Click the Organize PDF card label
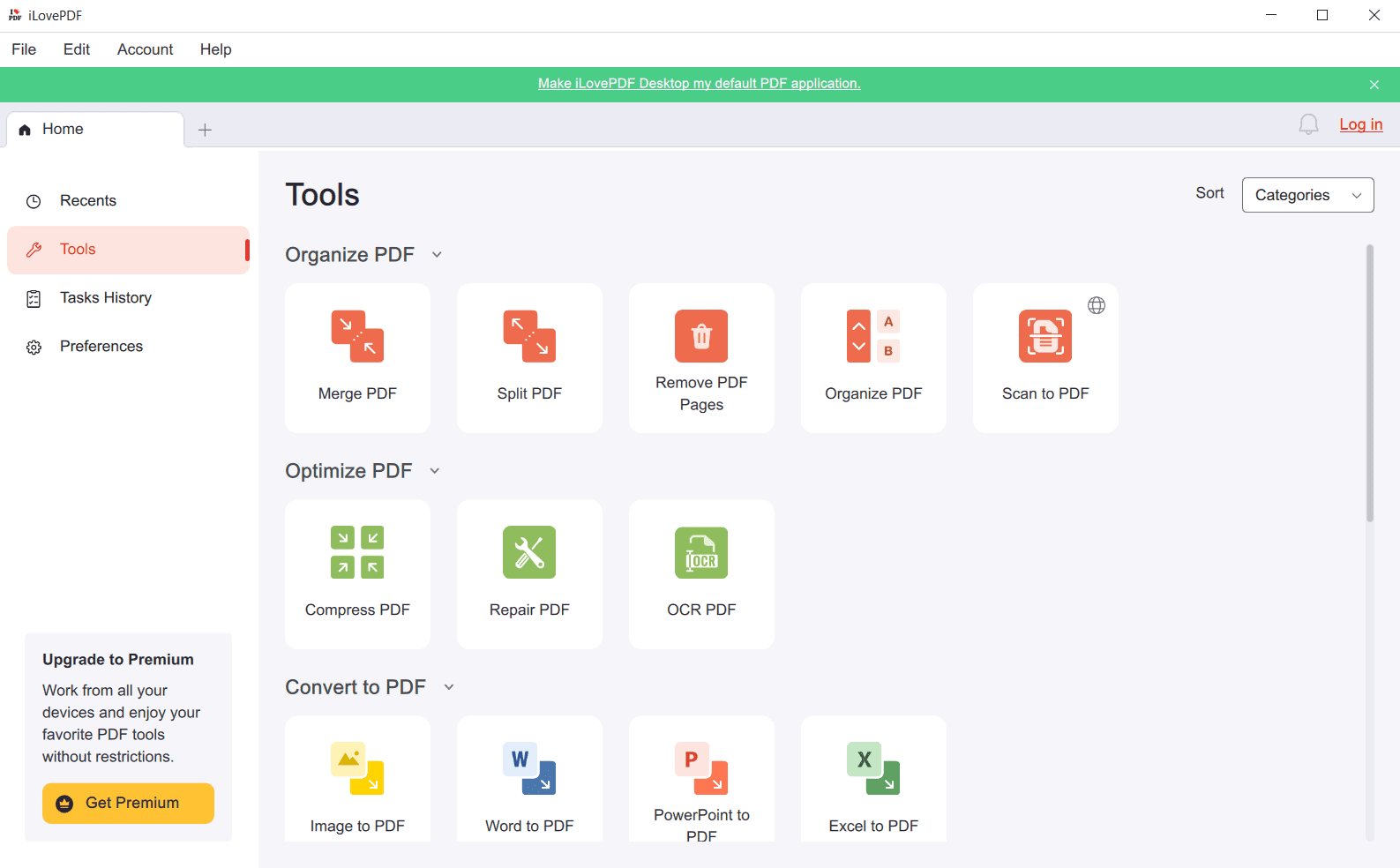 point(873,393)
